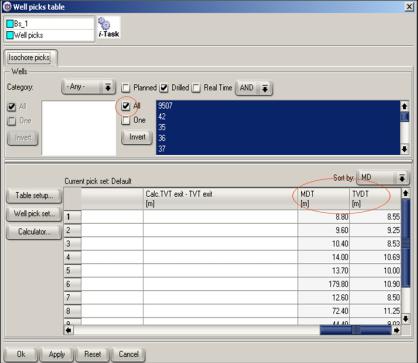Click MDT cell value 14.00
Screen dimensions: 418x363
point(324,257)
